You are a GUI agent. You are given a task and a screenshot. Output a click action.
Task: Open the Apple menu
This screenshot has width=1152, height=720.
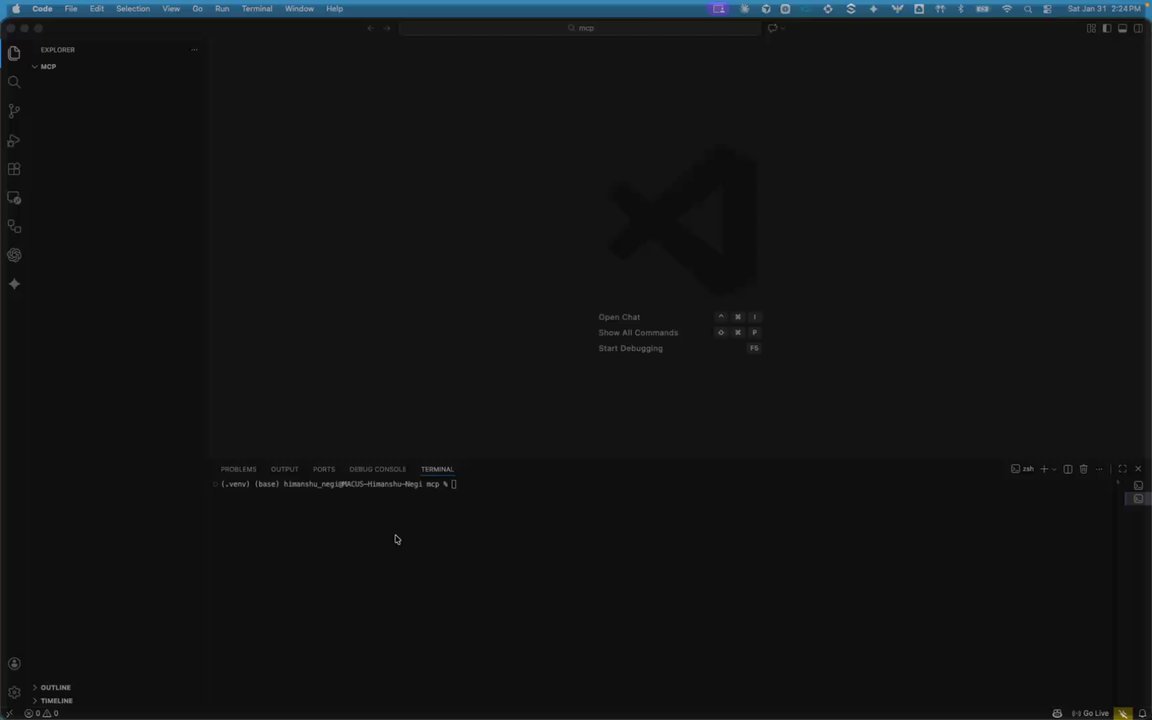pos(15,9)
